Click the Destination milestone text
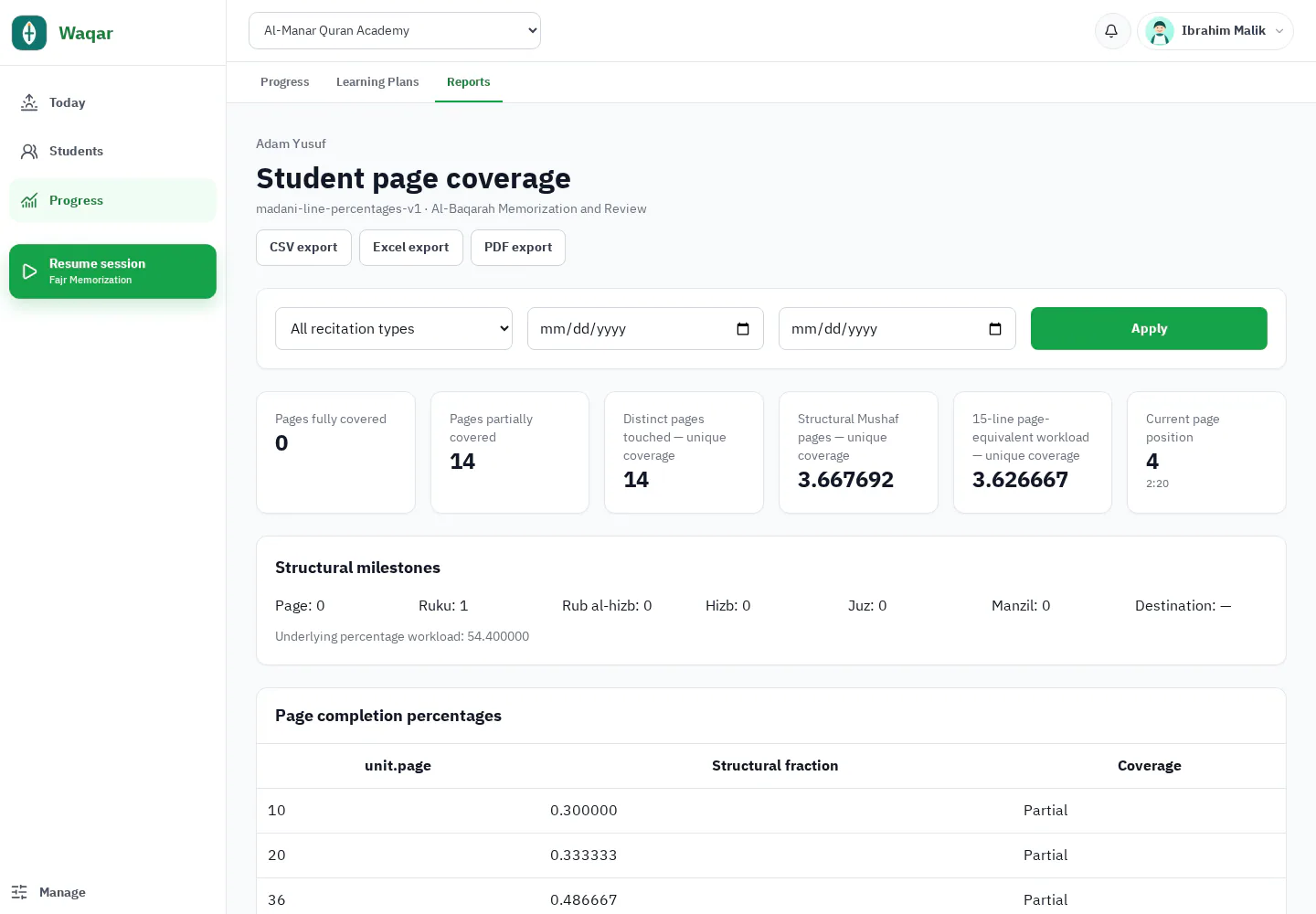1316x914 pixels. (1183, 605)
